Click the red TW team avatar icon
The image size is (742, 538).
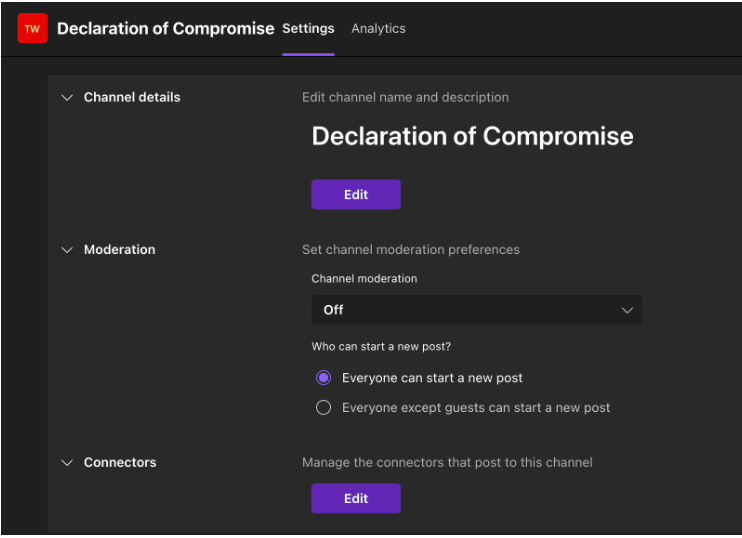32,29
